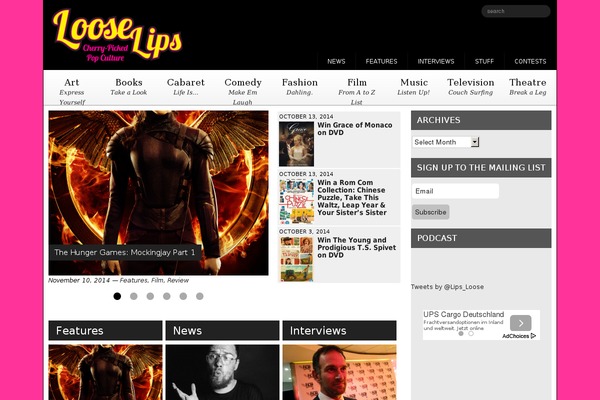
Task: Select the first slideshow dot
Action: pos(117,296)
